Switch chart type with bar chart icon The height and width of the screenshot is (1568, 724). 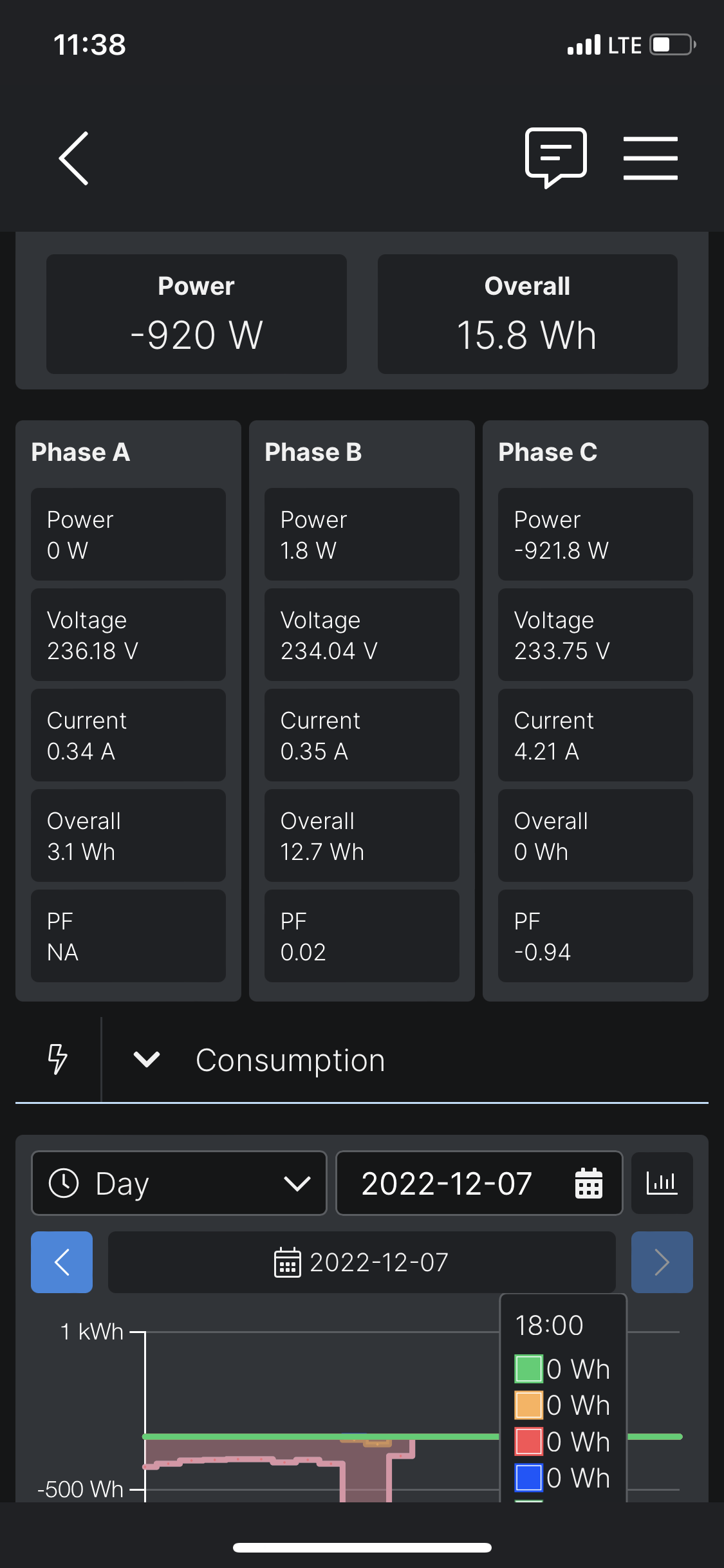[662, 1183]
